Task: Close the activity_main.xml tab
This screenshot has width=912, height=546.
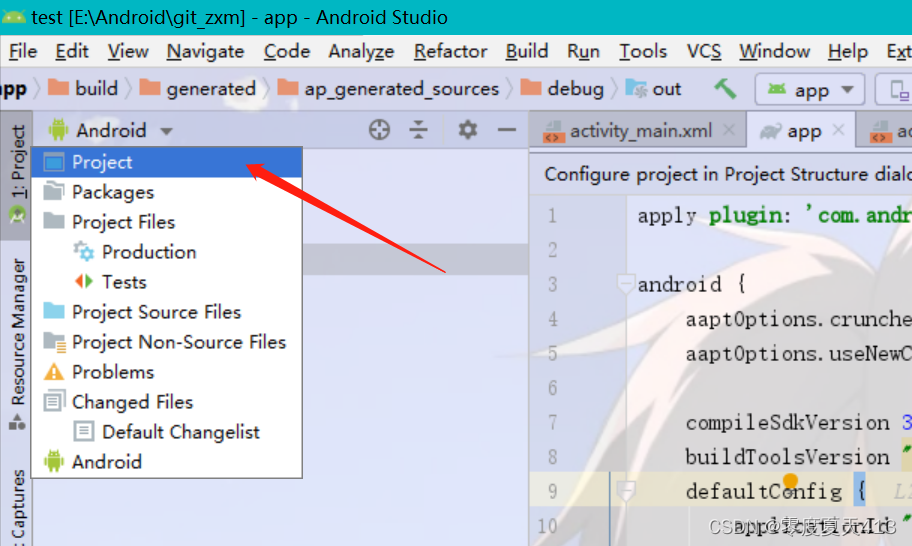Action: coord(728,130)
